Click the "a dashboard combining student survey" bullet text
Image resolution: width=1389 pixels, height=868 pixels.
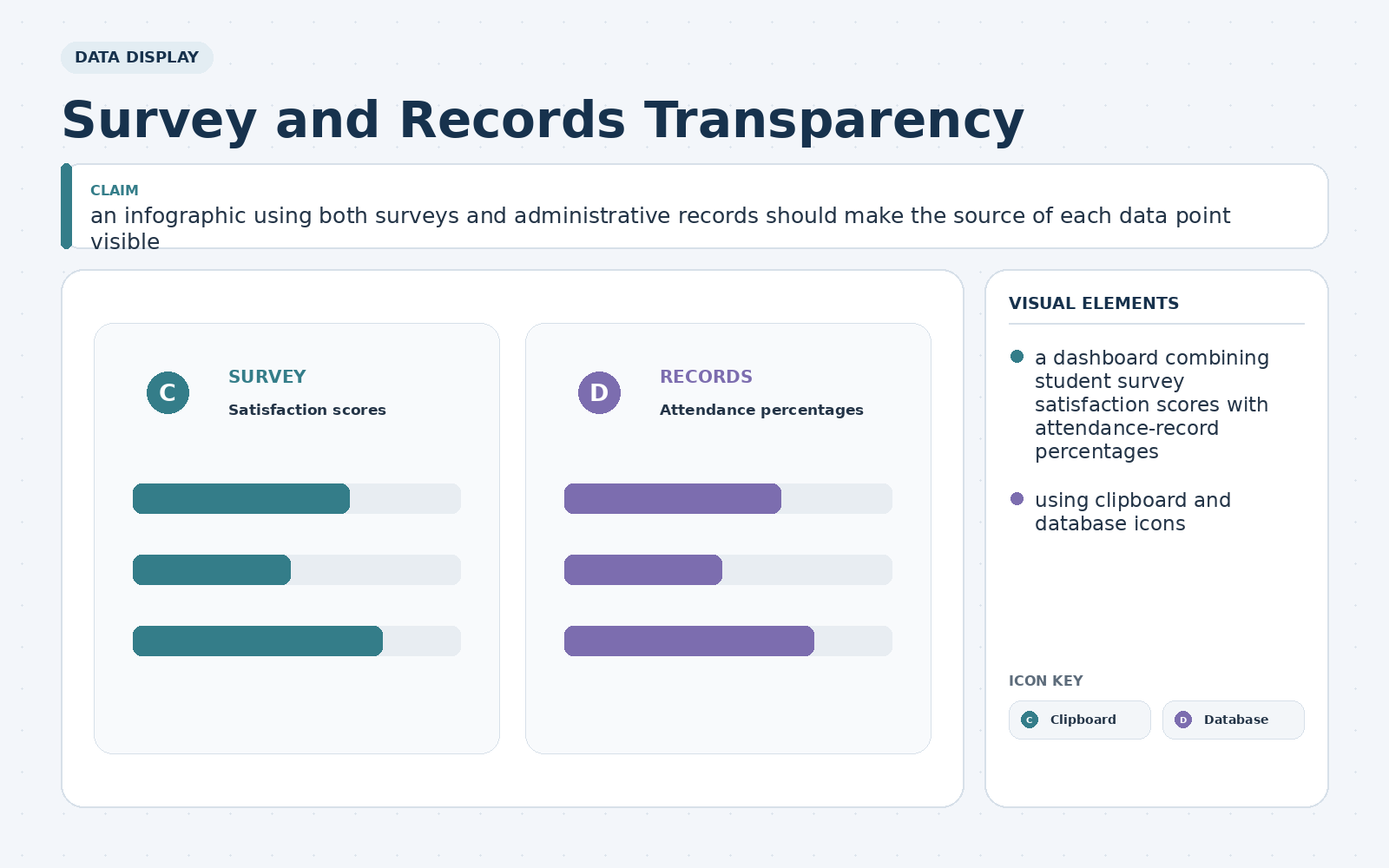click(x=1152, y=404)
